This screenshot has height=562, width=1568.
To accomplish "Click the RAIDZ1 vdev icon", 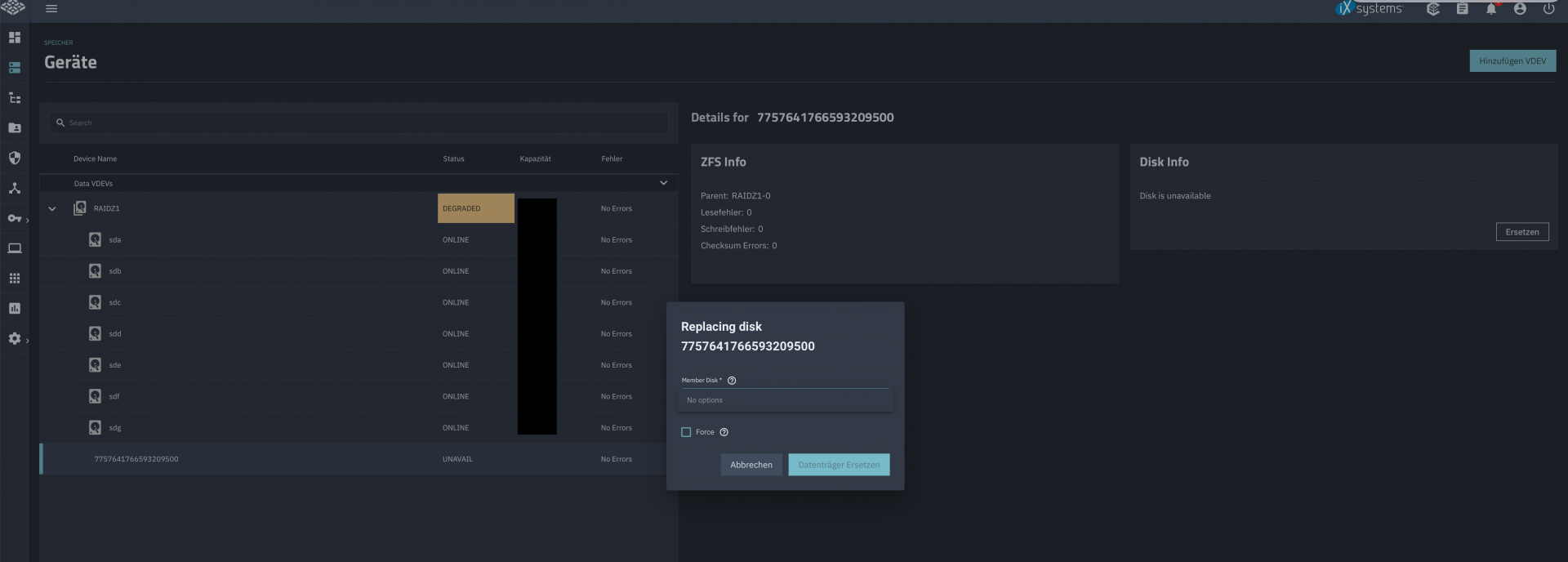I will point(79,208).
